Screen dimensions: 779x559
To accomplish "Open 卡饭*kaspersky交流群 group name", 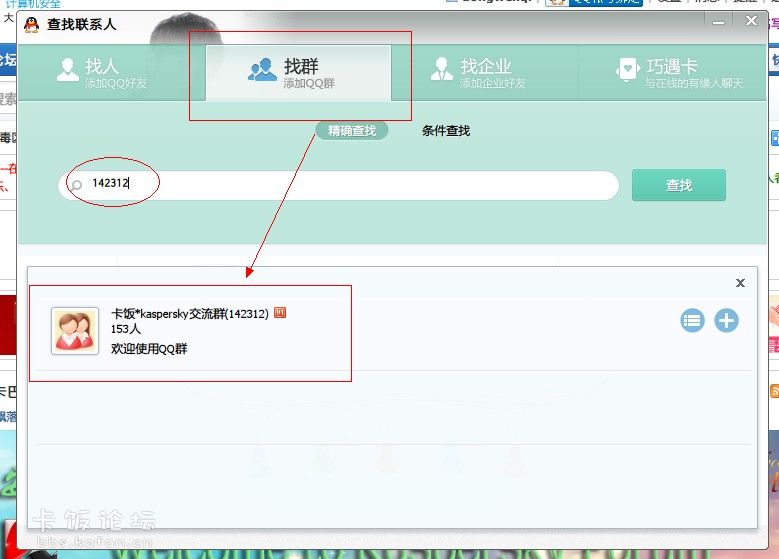I will click(x=190, y=314).
